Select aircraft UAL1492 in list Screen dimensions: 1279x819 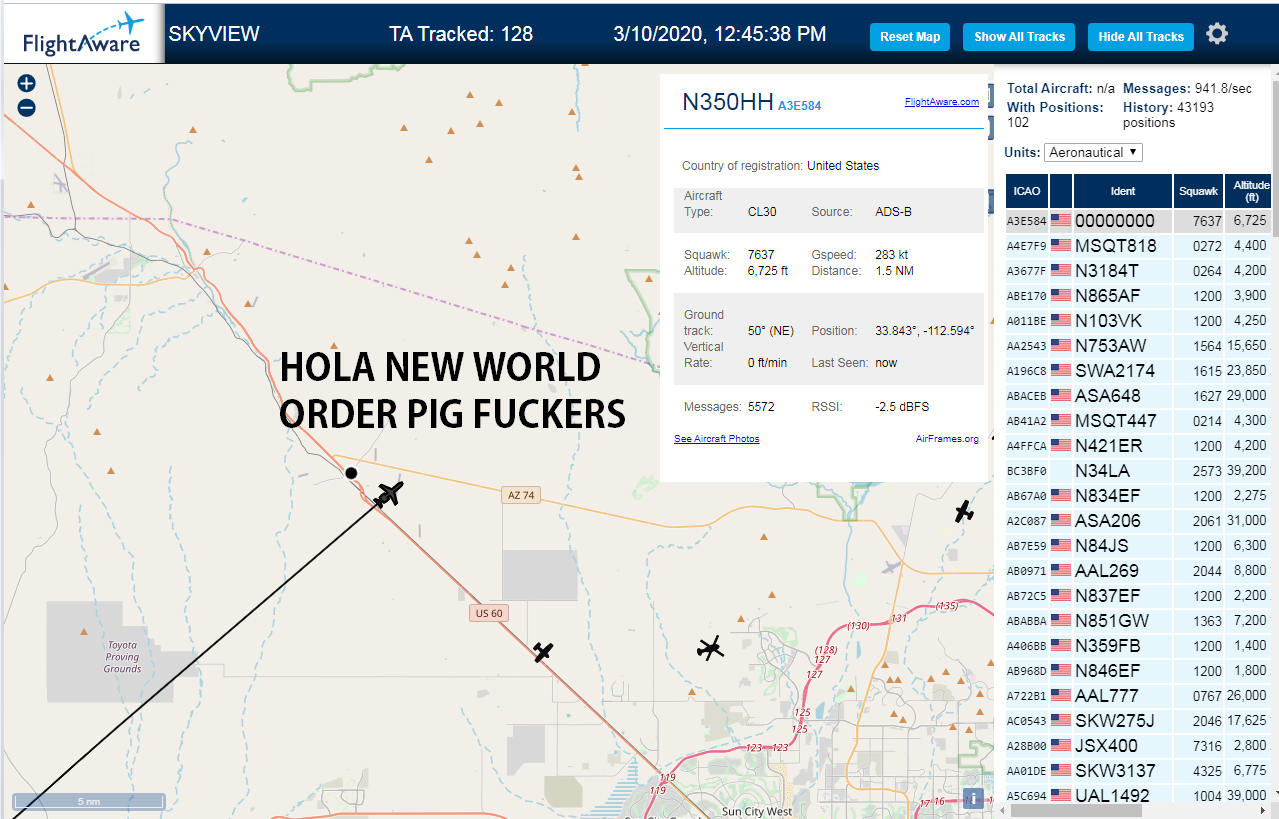(1138, 794)
